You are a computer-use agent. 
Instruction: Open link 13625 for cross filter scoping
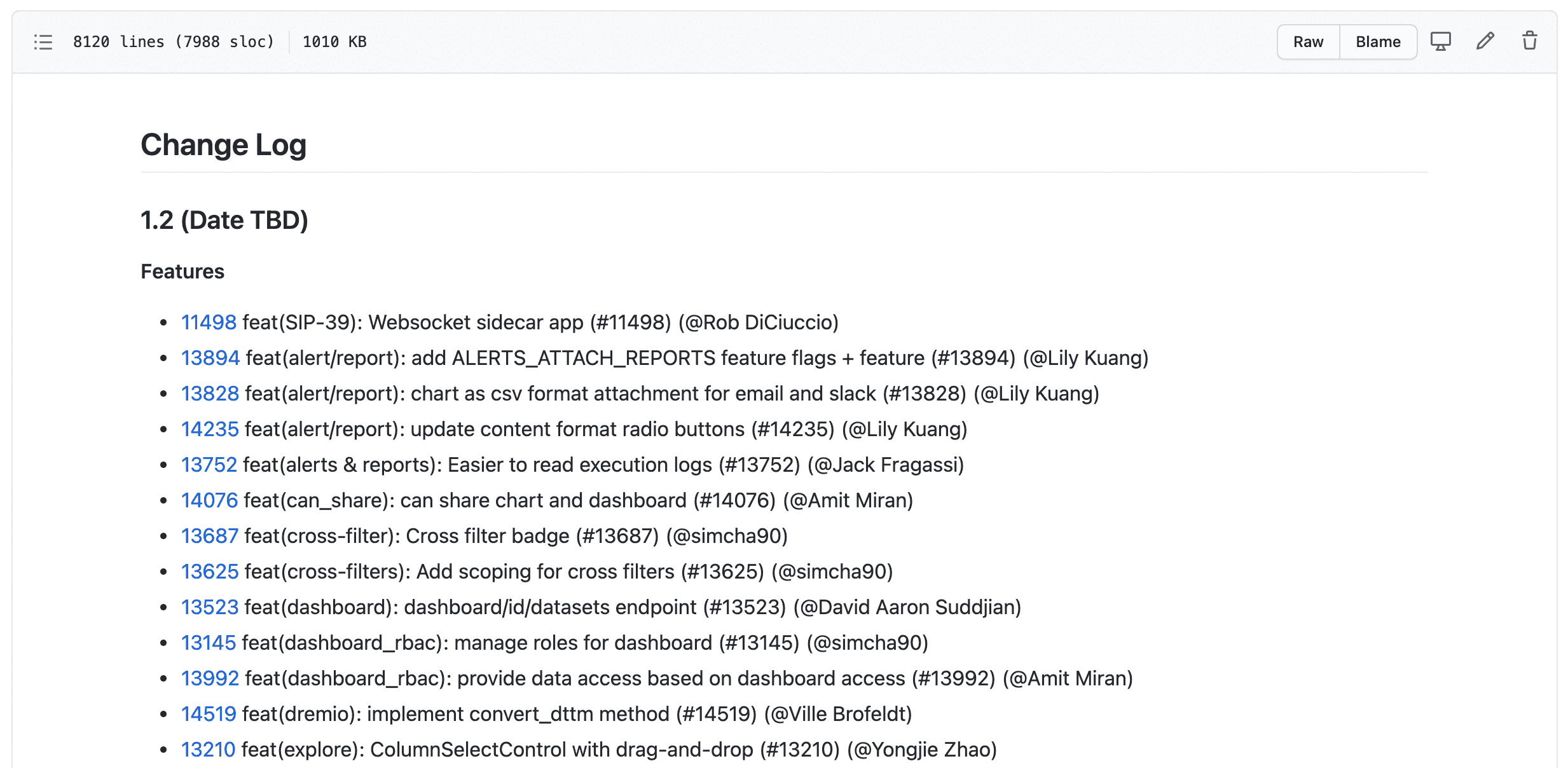(x=210, y=572)
